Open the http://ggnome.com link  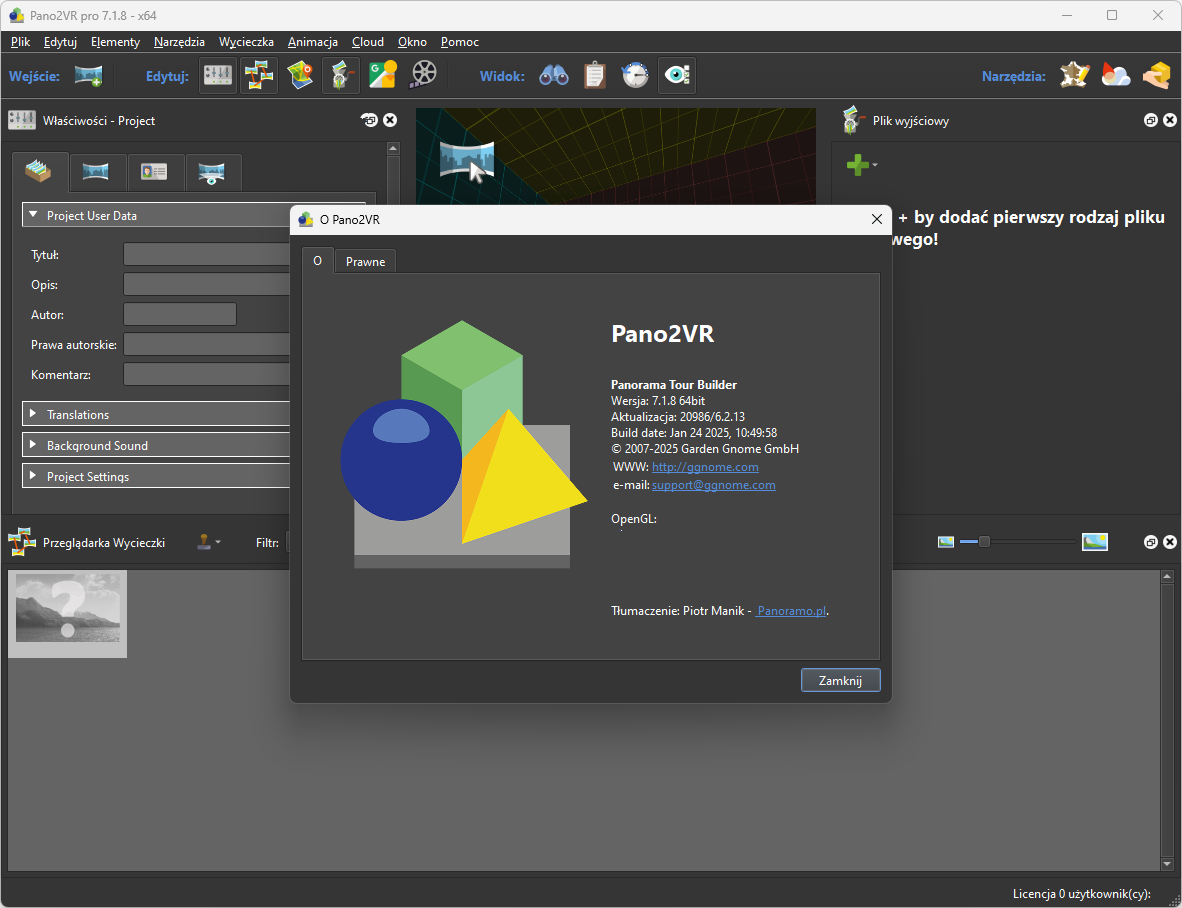click(x=705, y=466)
